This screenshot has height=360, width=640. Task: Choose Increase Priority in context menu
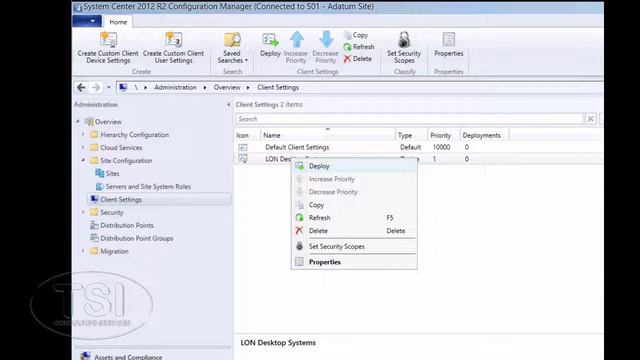(x=354, y=179)
